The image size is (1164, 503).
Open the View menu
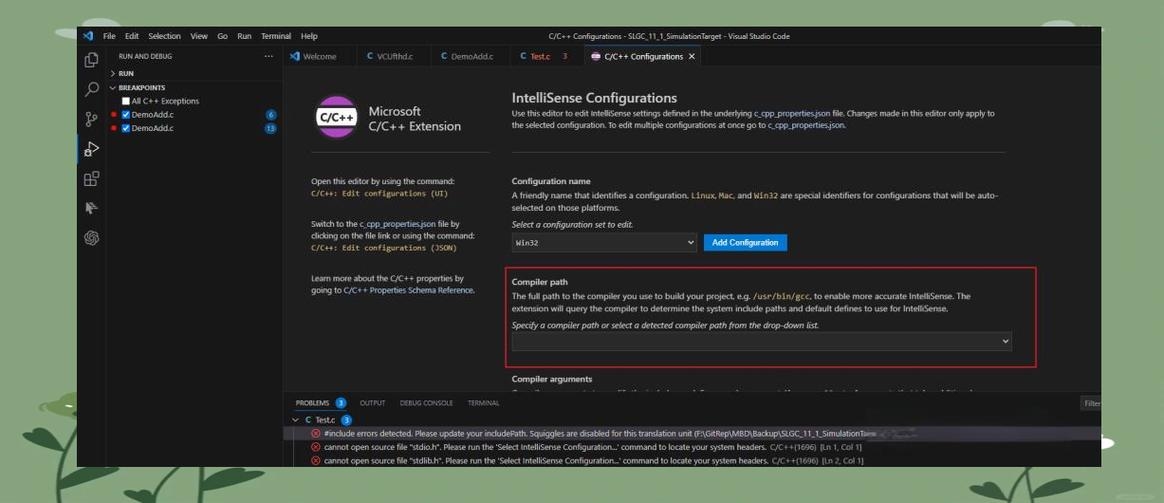(199, 36)
